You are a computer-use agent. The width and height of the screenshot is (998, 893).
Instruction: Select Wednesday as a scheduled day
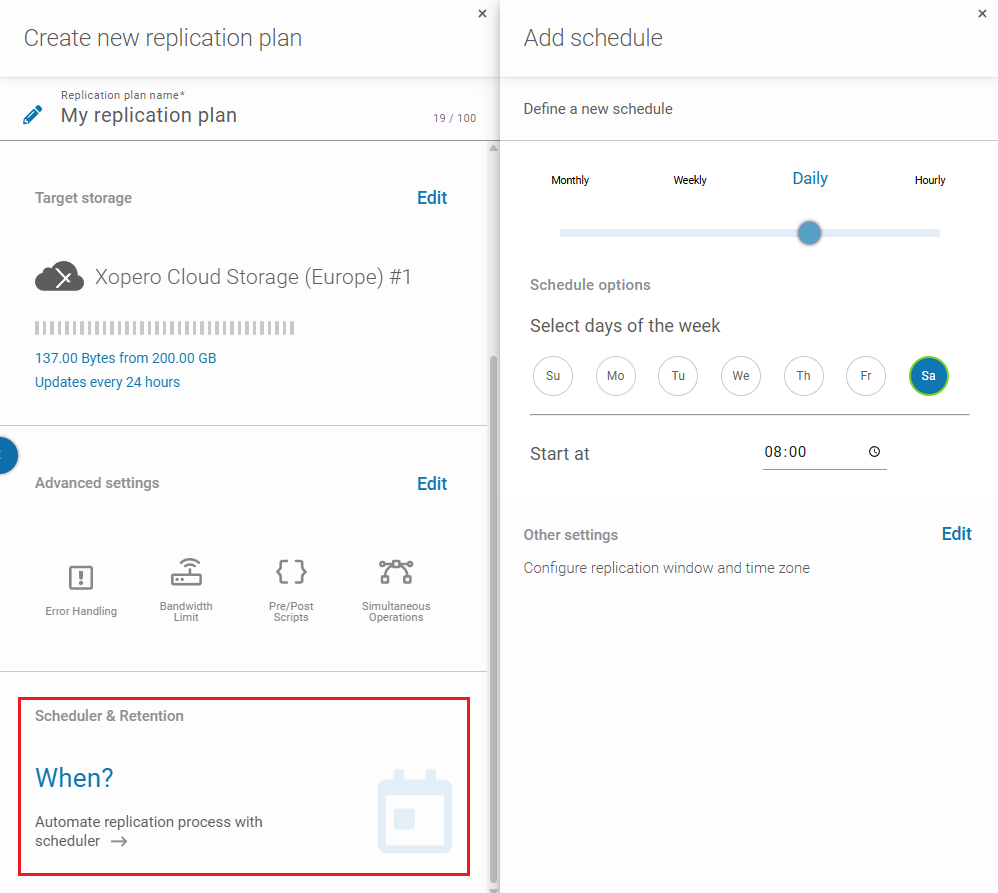click(740, 376)
